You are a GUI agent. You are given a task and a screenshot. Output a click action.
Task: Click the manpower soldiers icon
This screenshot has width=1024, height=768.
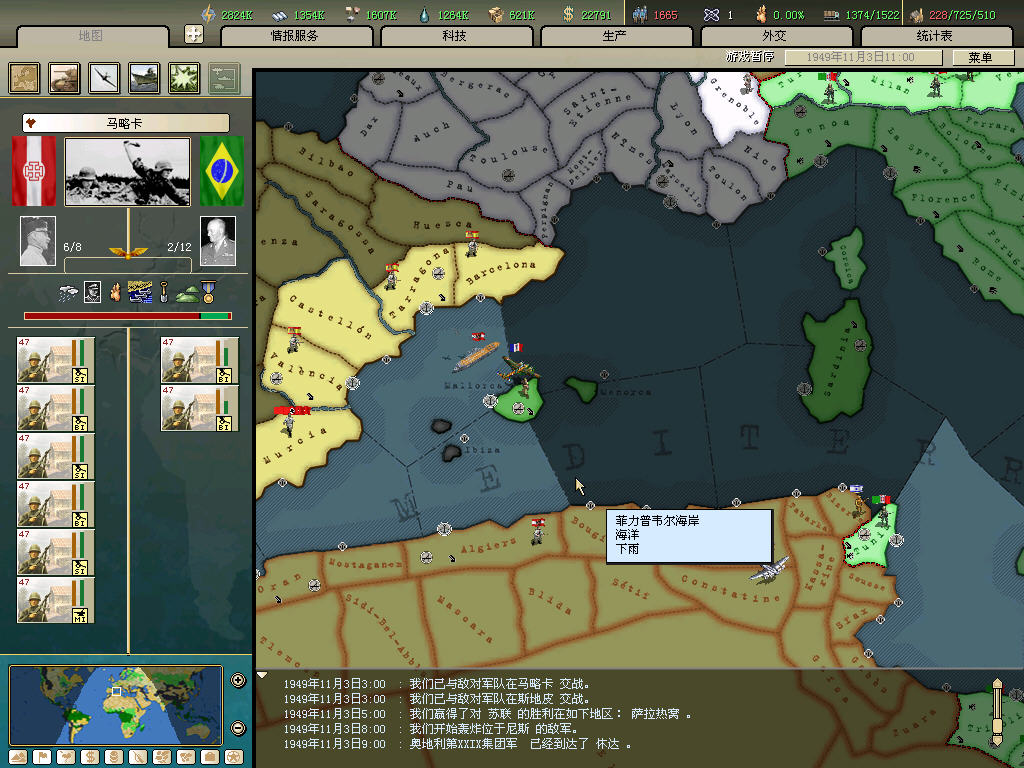pyautogui.click(x=639, y=14)
